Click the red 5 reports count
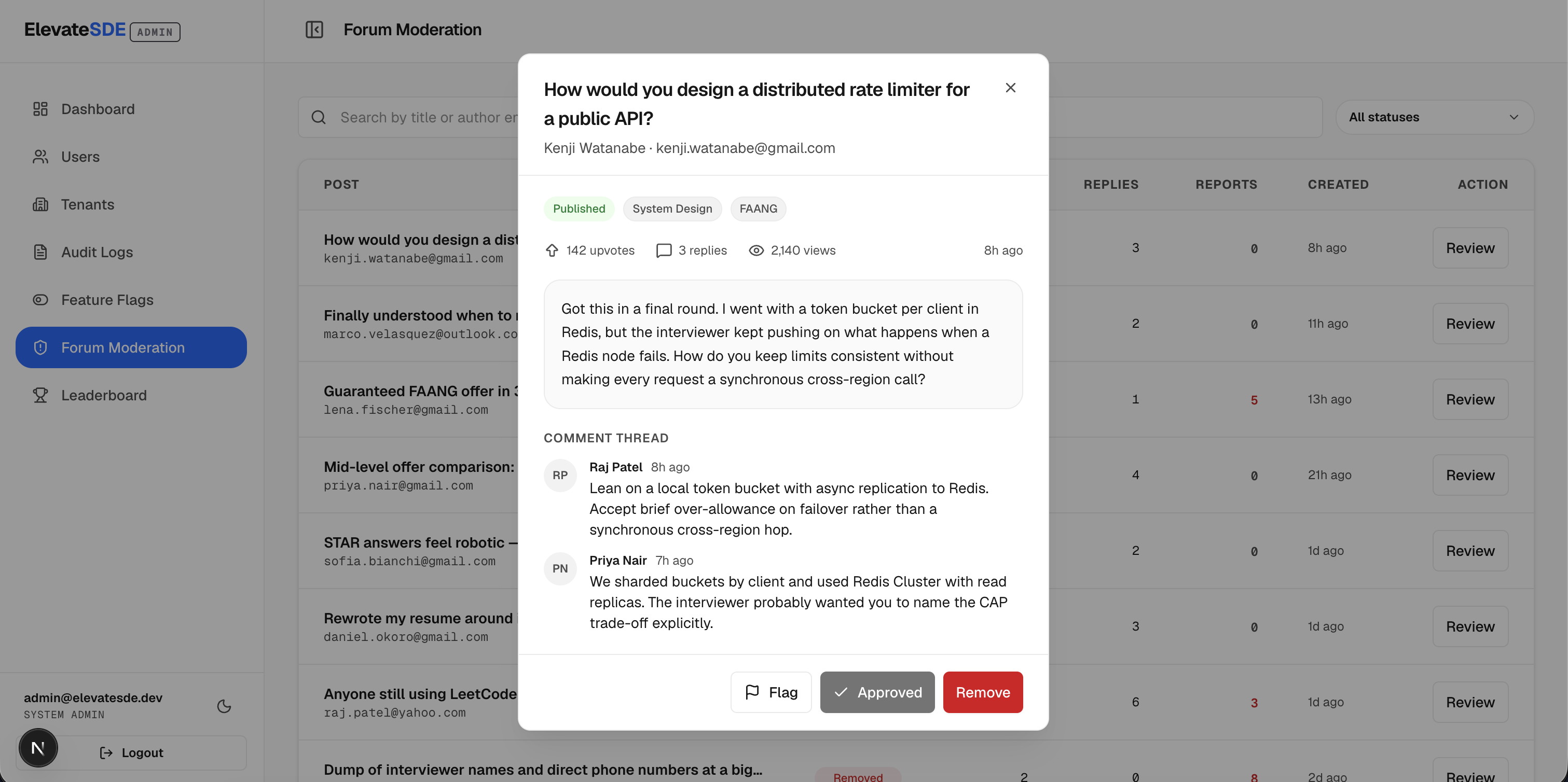Image resolution: width=1568 pixels, height=782 pixels. 1254,400
